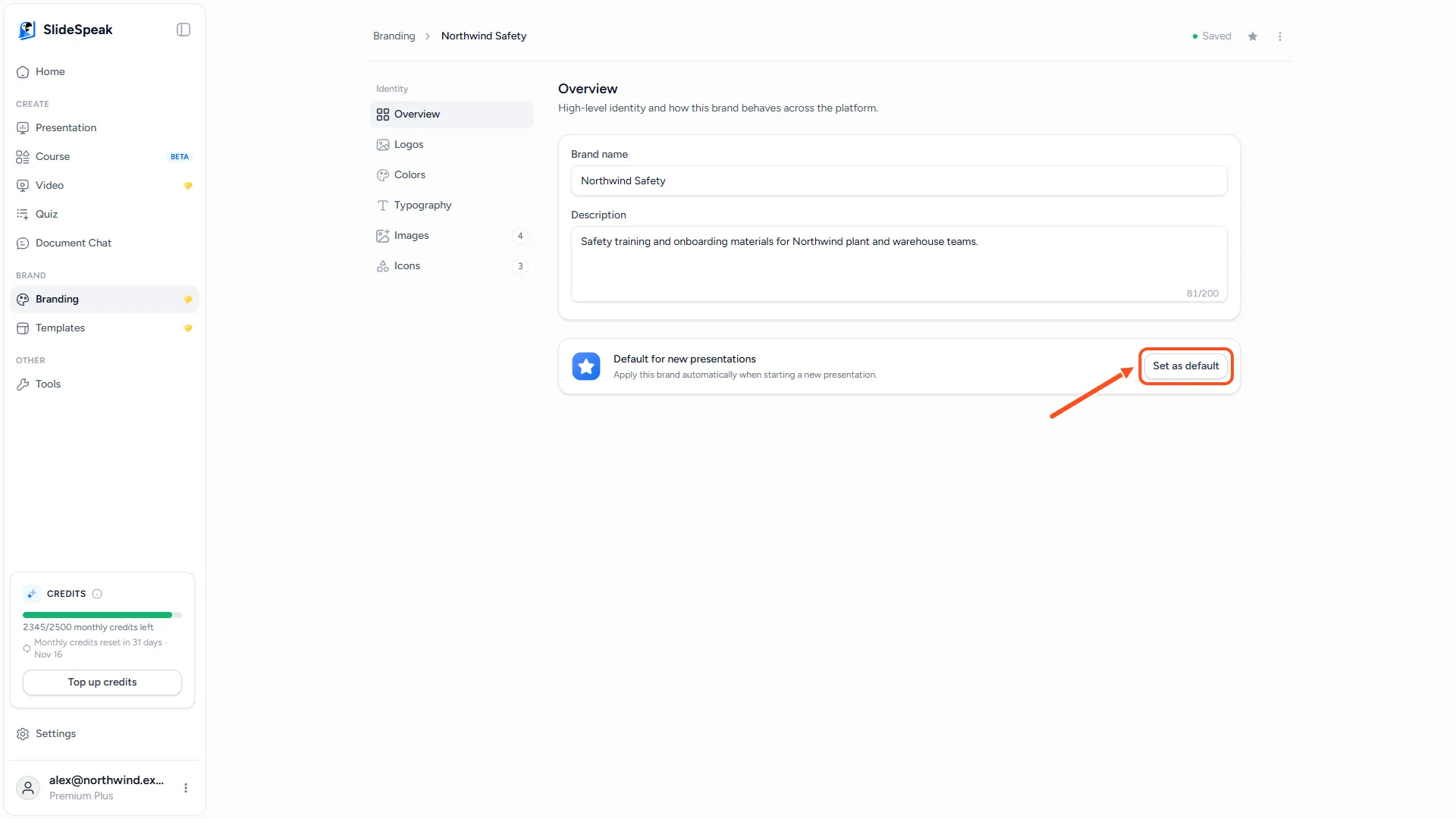Click the Overview page heading
Viewport: 1456px width, 819px height.
[x=588, y=89]
